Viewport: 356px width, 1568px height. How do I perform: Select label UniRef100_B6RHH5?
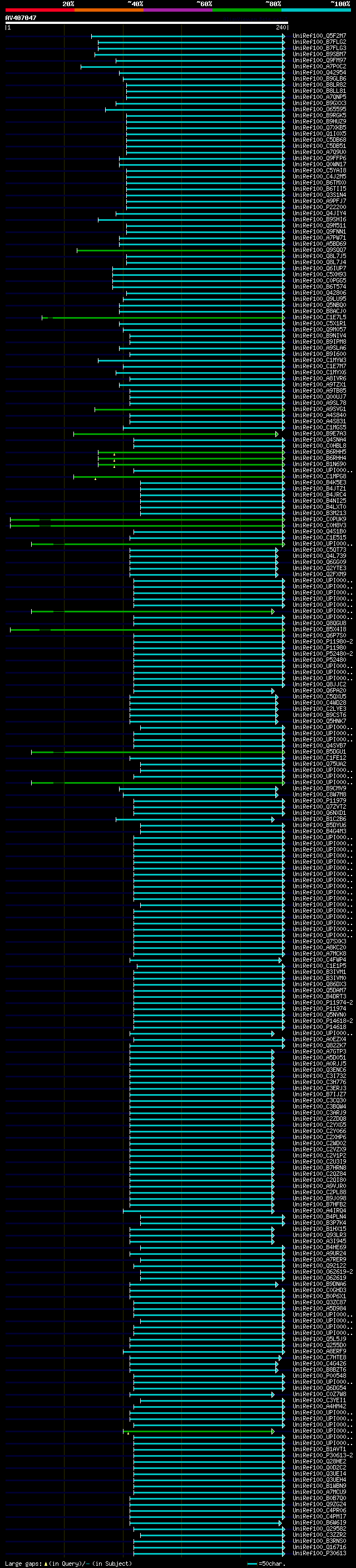[319, 452]
